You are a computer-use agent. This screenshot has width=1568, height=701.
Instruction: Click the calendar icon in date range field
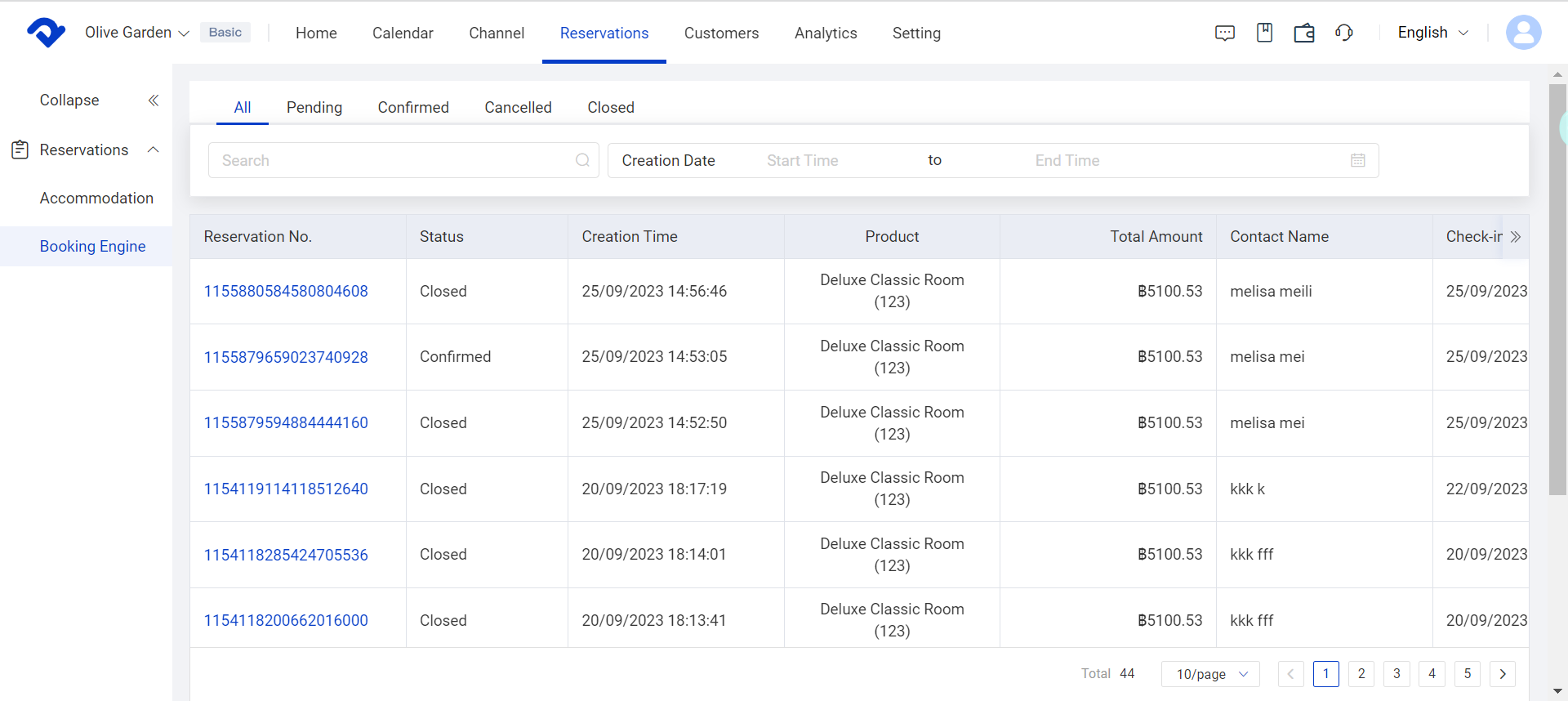click(1357, 160)
